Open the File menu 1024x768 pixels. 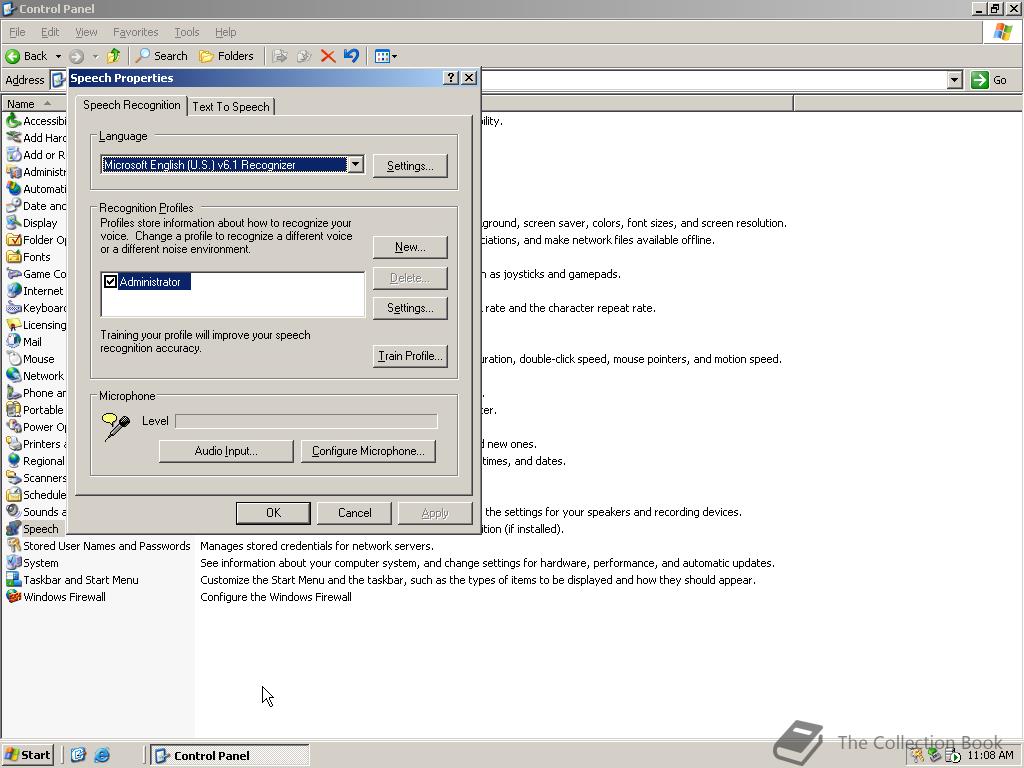pos(17,32)
